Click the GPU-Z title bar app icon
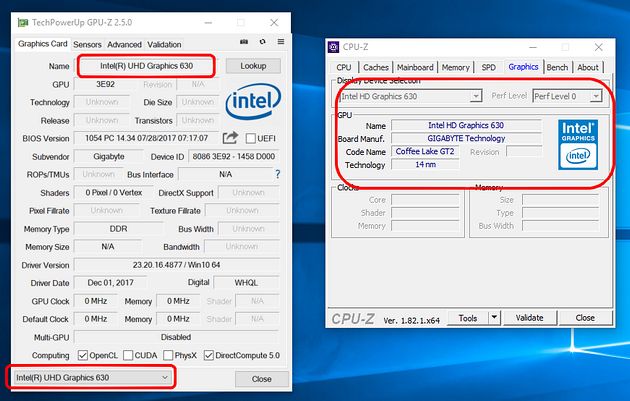The image size is (630, 401). [23, 23]
